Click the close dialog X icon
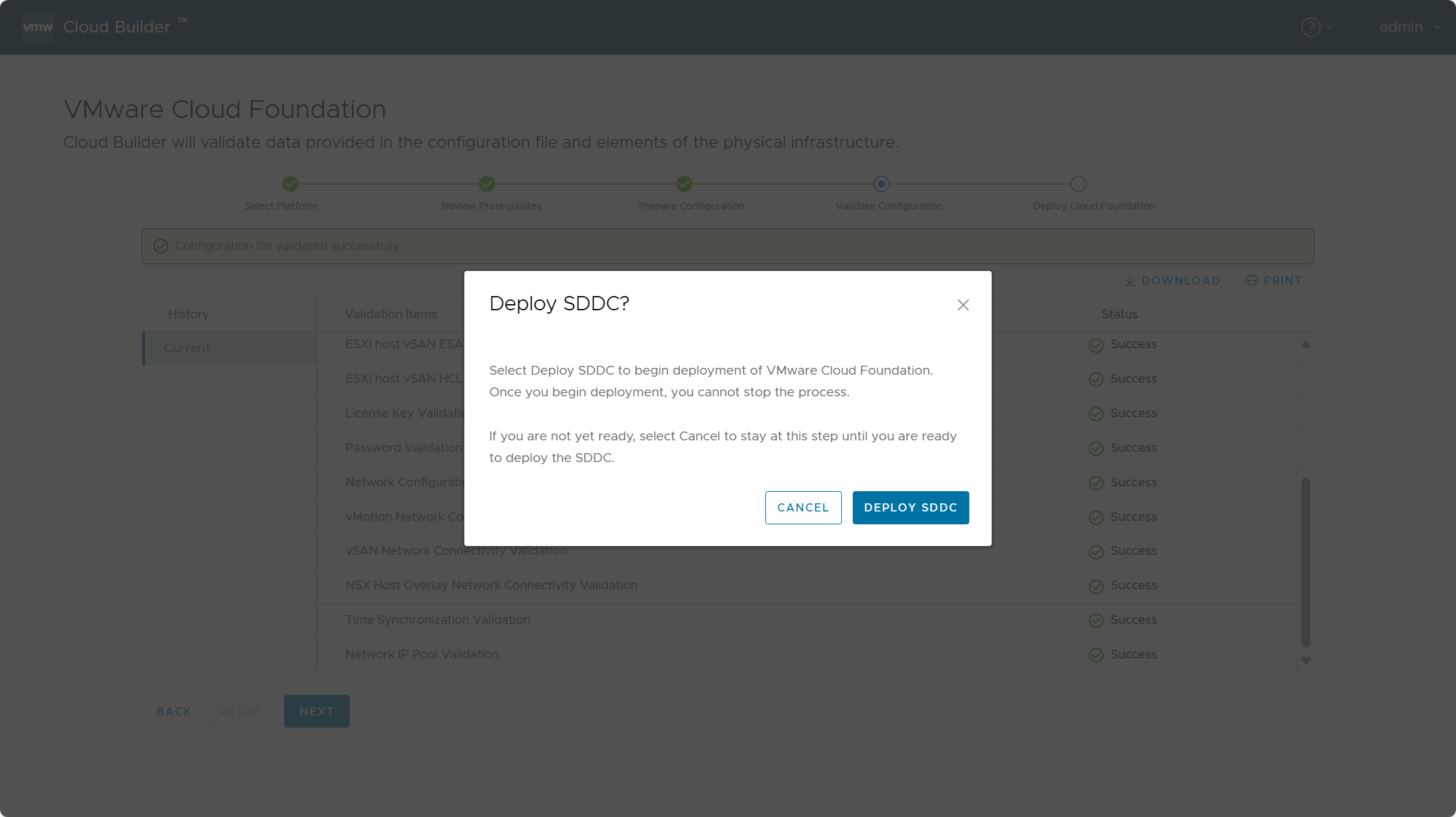 click(963, 304)
